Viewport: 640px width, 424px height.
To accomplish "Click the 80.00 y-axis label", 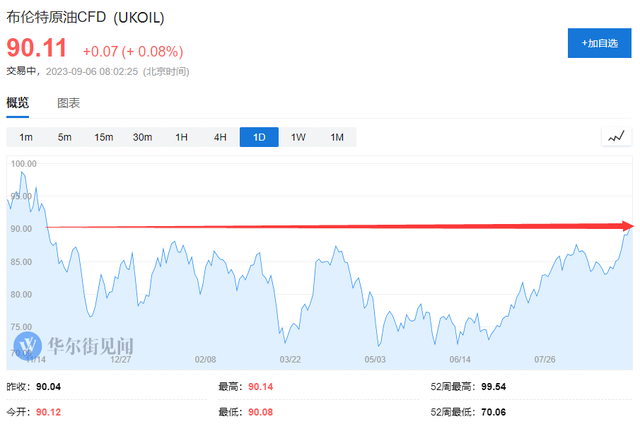I will point(21,294).
